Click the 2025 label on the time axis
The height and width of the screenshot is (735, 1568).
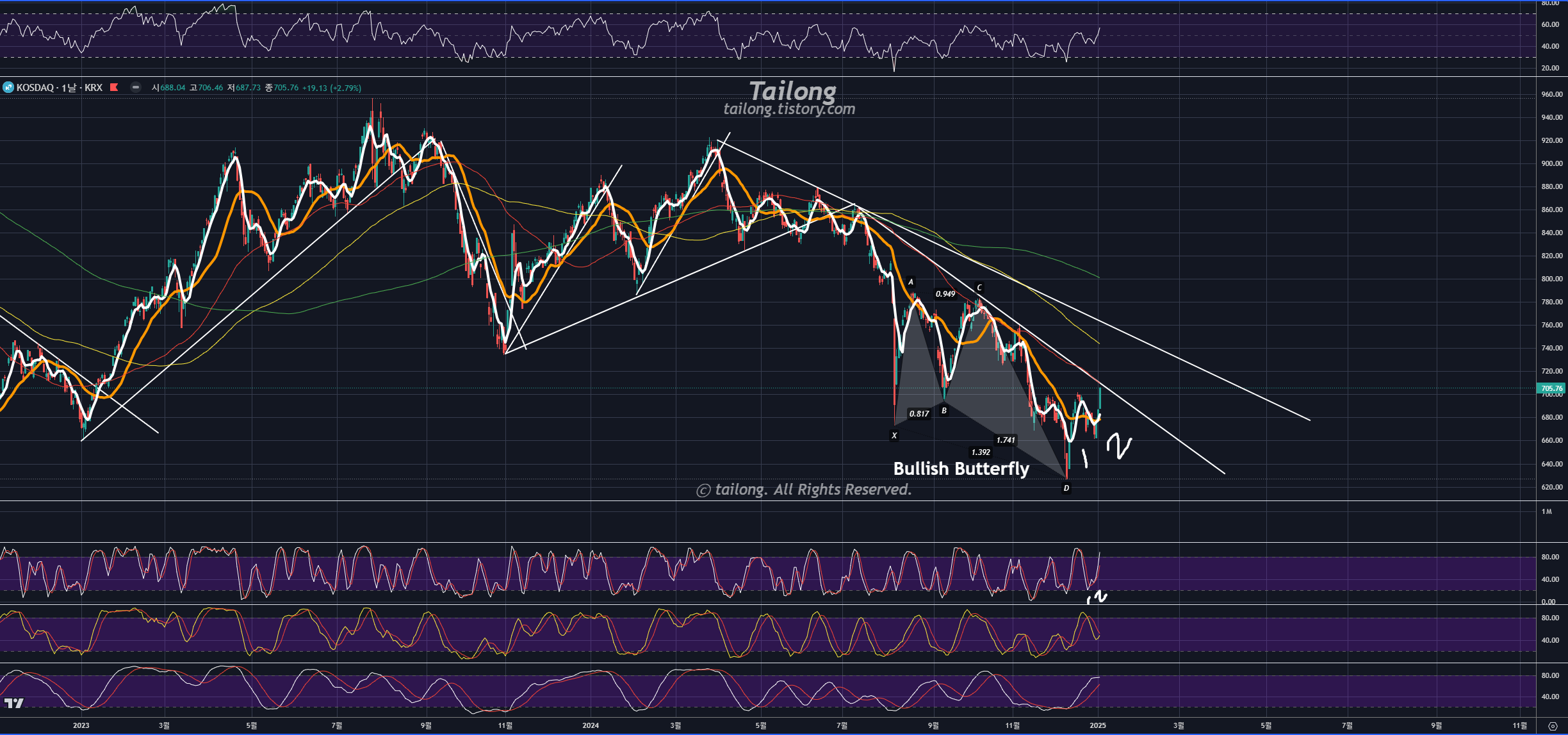click(x=1098, y=725)
